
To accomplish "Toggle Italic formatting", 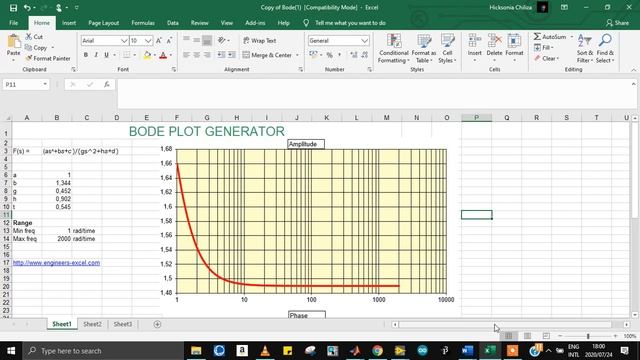I will coord(96,55).
